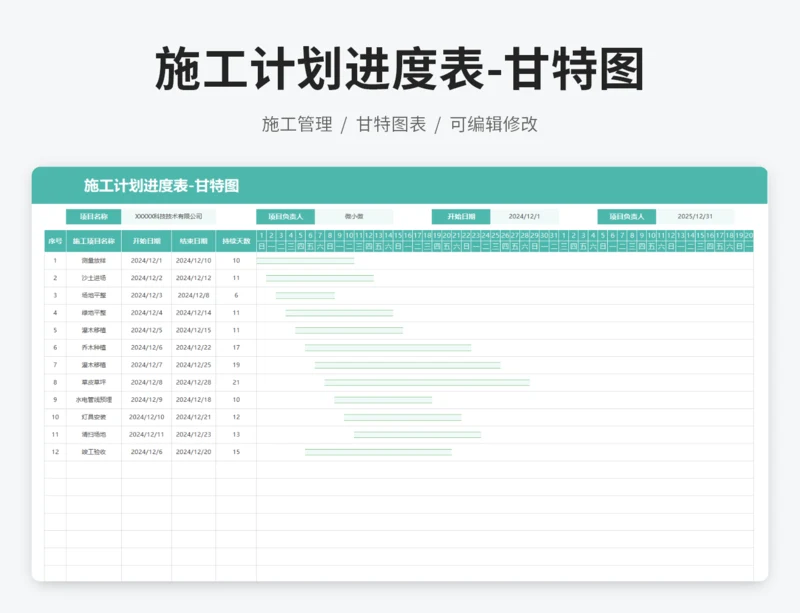Click duration cell showing 21 days
The height and width of the screenshot is (613, 800).
point(236,382)
